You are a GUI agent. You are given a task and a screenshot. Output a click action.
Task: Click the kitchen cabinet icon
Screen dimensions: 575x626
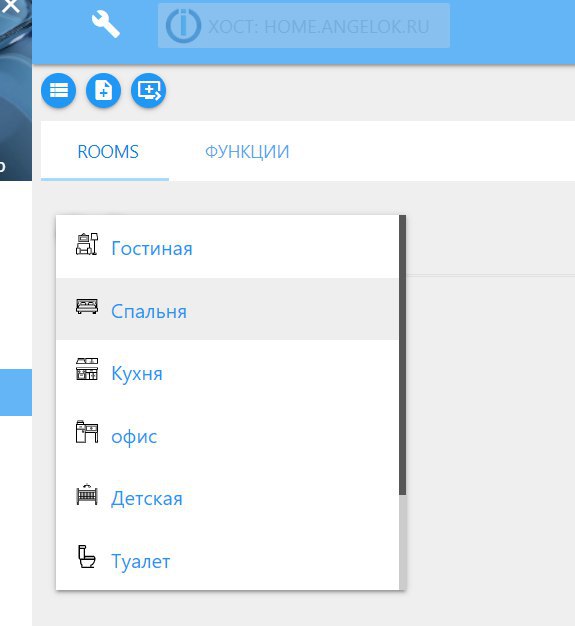point(87,369)
